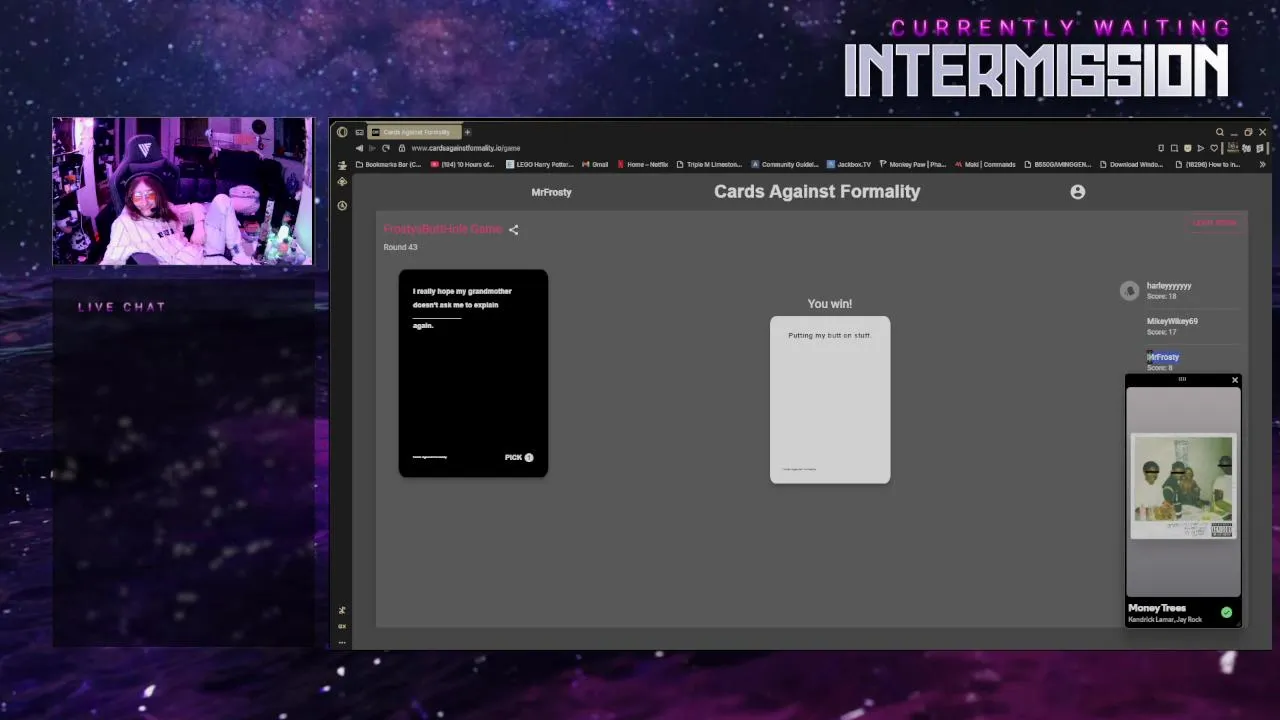Open the Home – Netflix bookmark
Image resolution: width=1280 pixels, height=720 pixels.
[x=643, y=164]
